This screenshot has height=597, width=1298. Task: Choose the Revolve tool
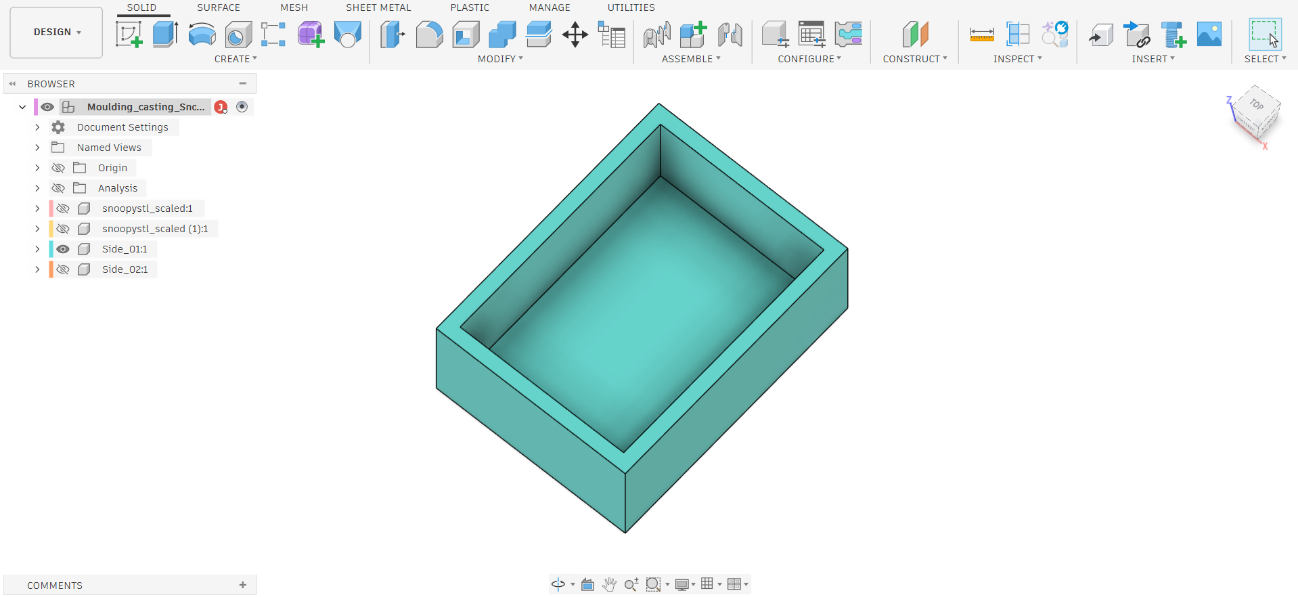[202, 35]
